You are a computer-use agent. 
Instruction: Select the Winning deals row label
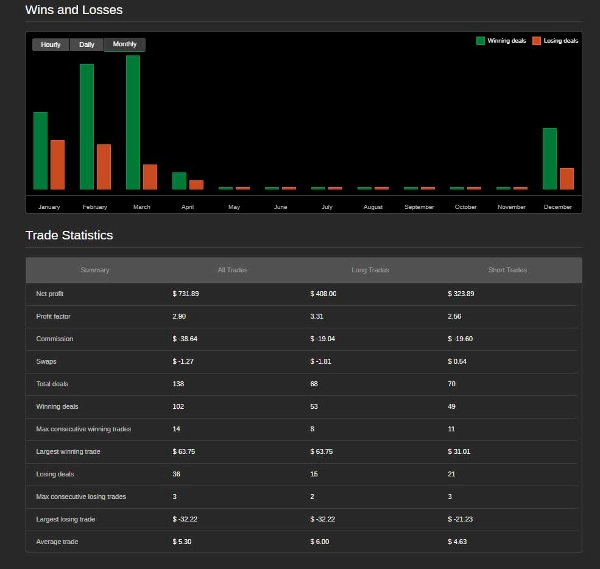(57, 406)
